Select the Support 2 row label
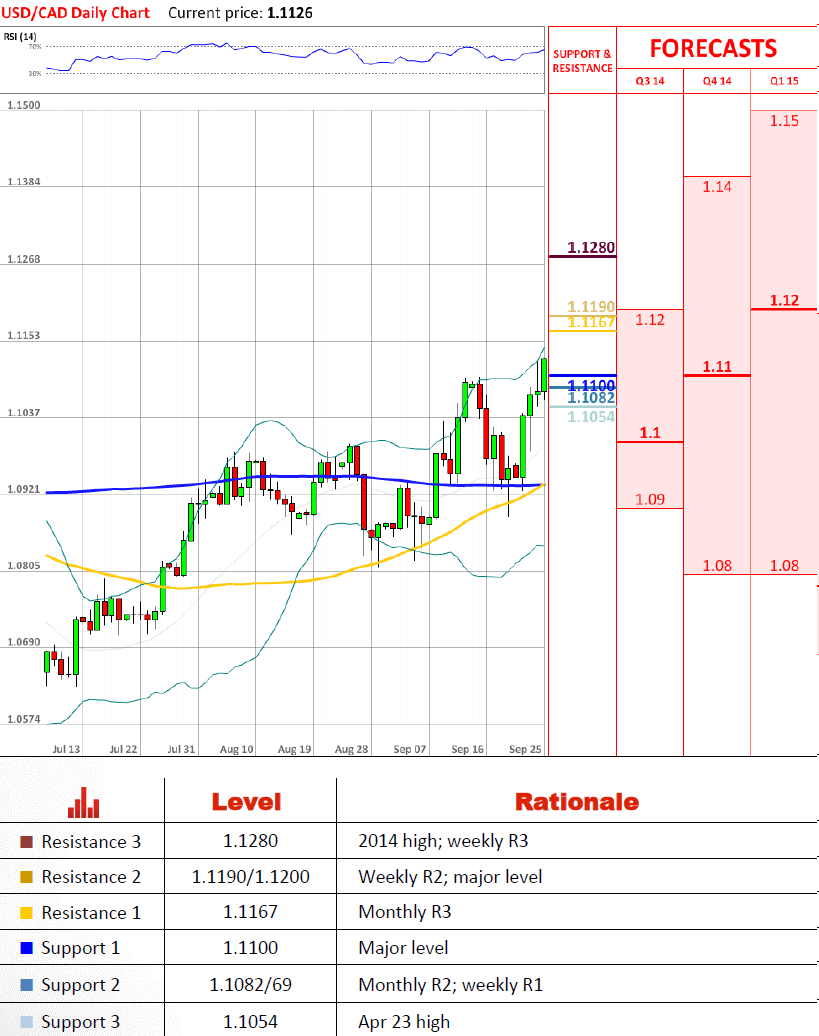The width and height of the screenshot is (819, 1036). (x=81, y=985)
